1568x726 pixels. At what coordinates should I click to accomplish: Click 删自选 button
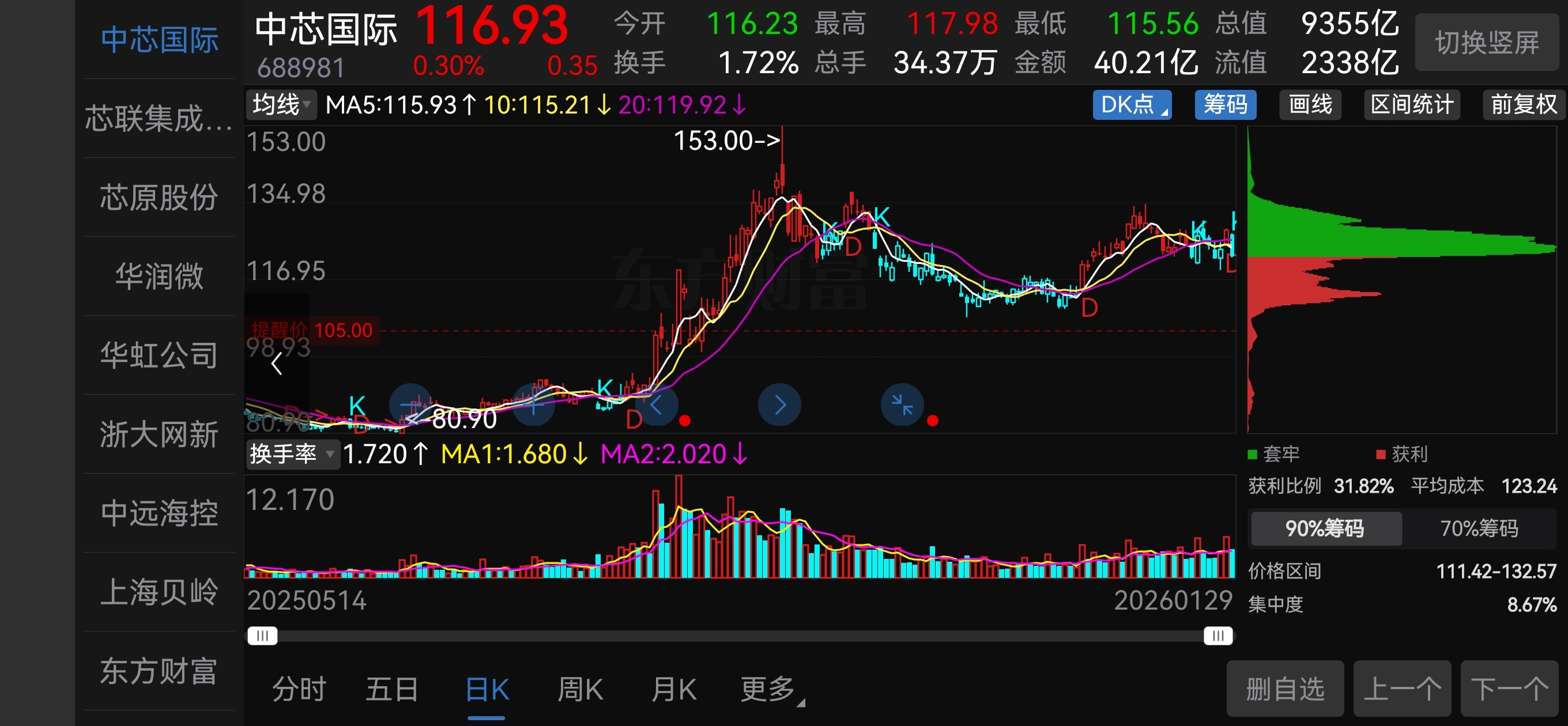click(x=1284, y=689)
